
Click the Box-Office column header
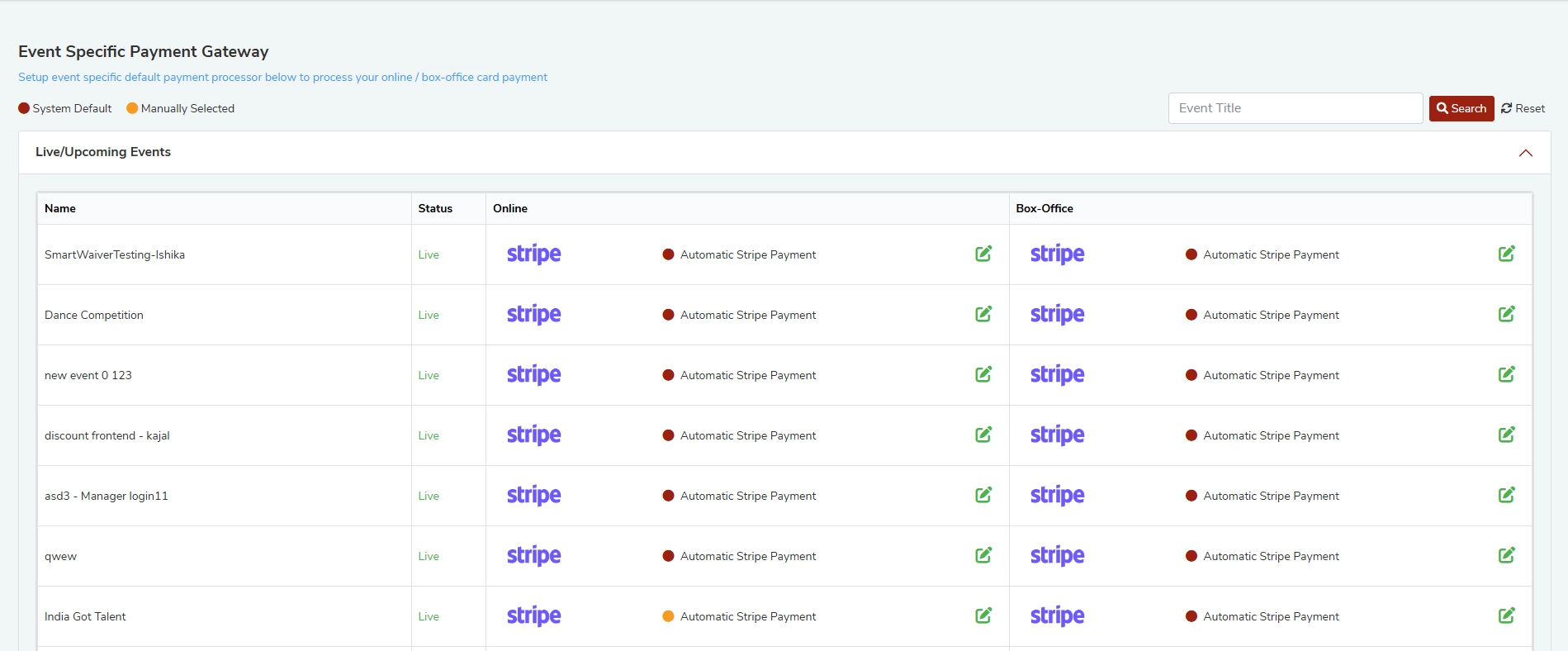coord(1045,208)
